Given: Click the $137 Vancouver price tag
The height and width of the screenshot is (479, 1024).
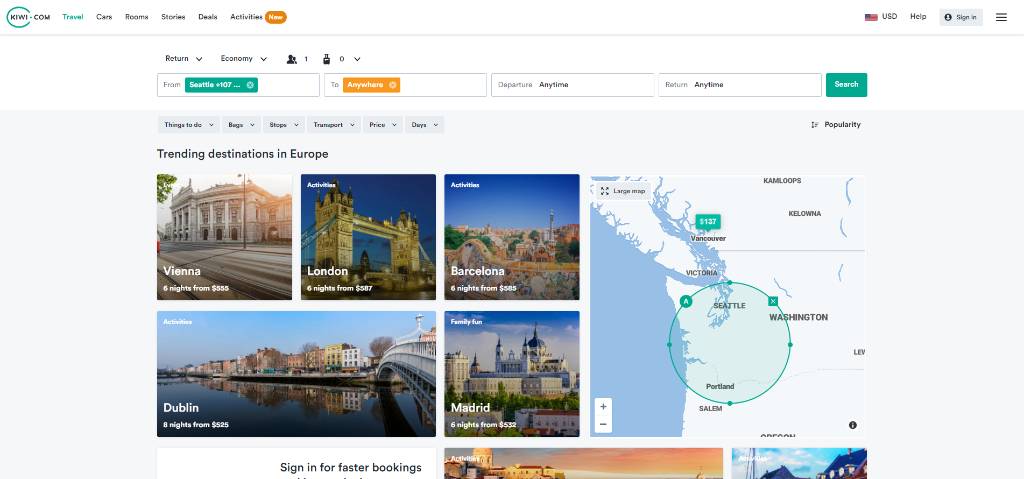Looking at the screenshot, I should point(708,222).
